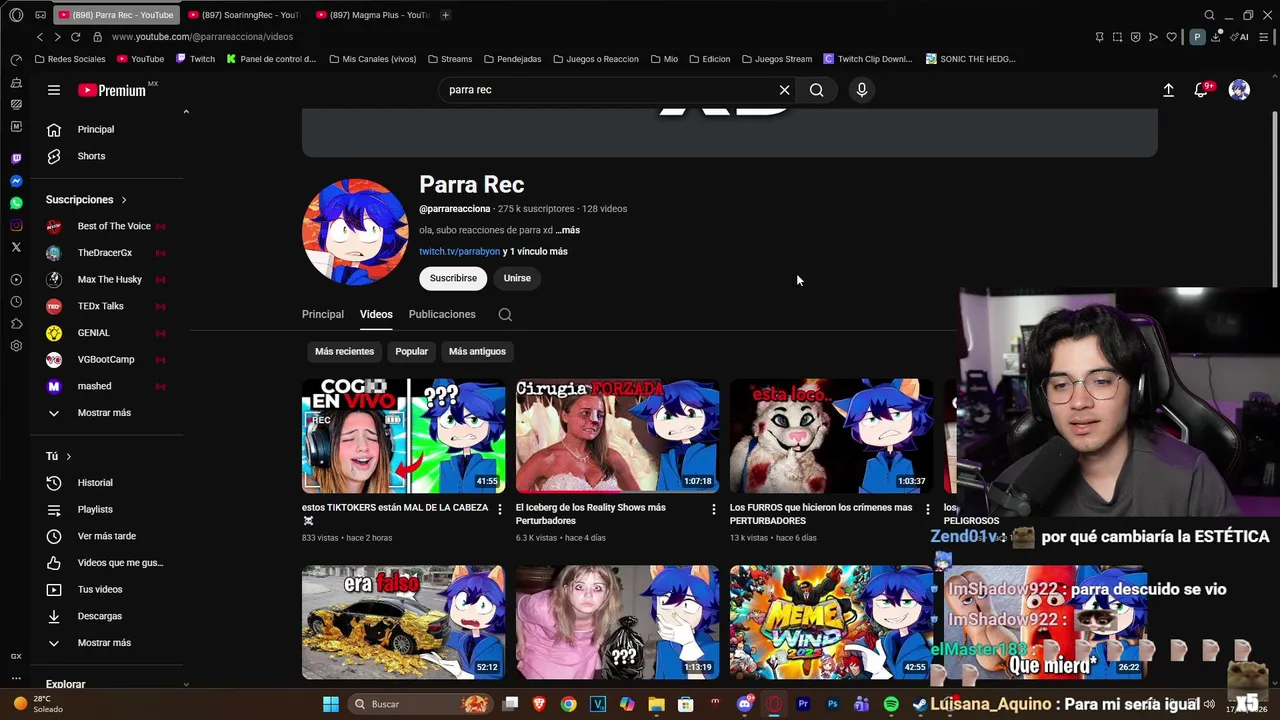The width and height of the screenshot is (1280, 720).
Task: Open twitch.tv/parrabyon link
Action: pyautogui.click(x=459, y=252)
